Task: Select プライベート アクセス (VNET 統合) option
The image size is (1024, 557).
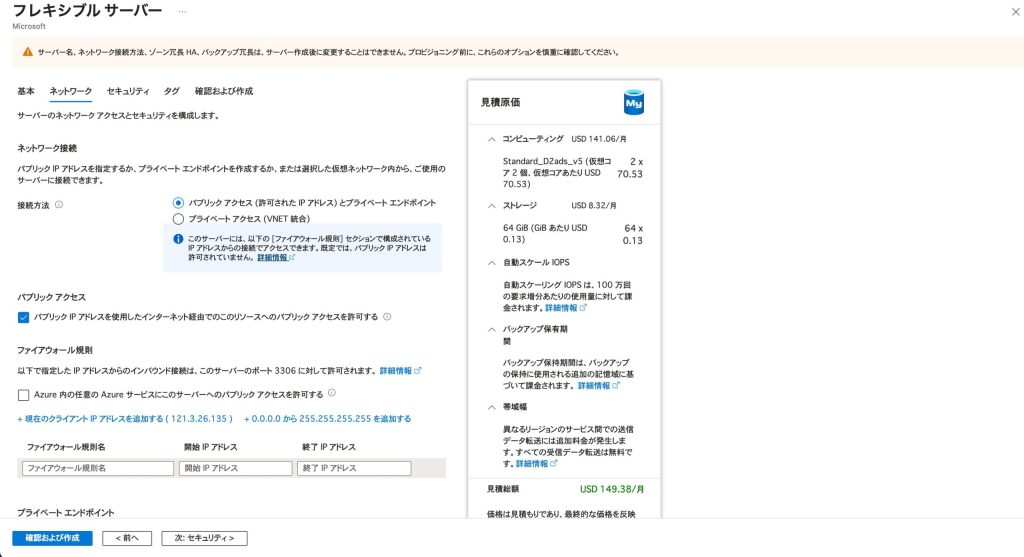Action: [x=179, y=218]
